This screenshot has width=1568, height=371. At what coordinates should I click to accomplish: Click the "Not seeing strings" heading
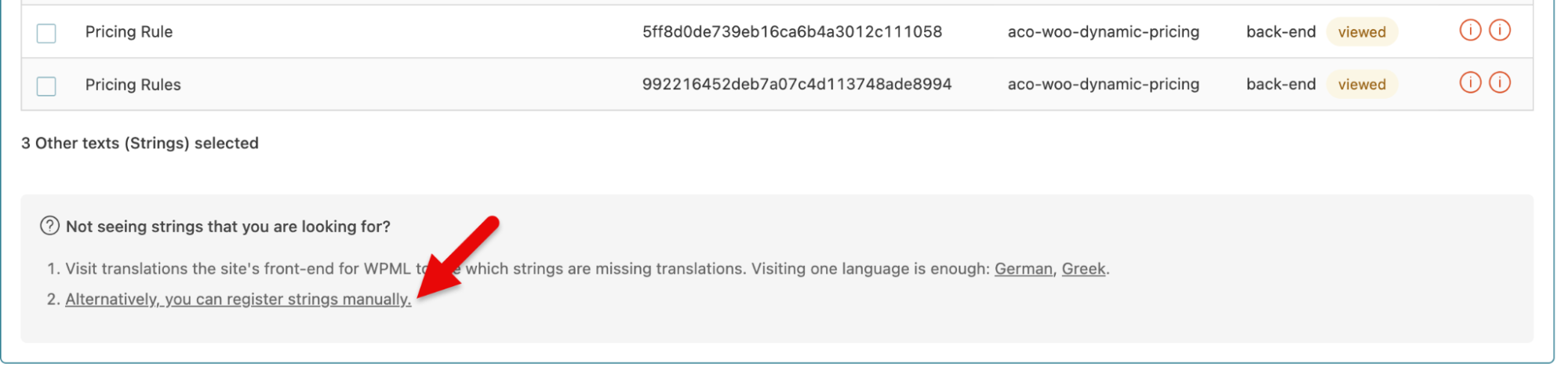click(x=227, y=227)
